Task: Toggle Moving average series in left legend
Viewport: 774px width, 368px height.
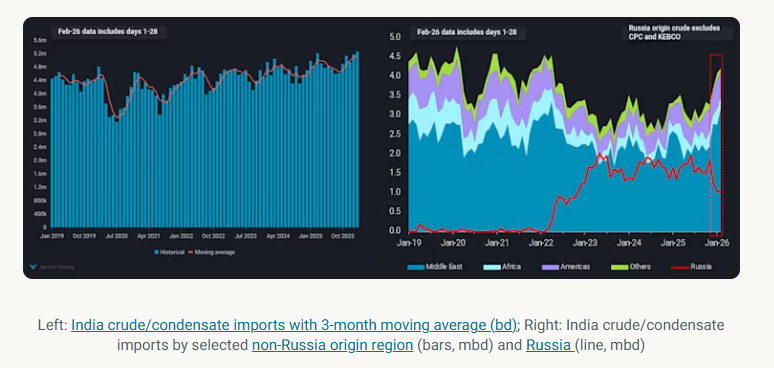Action: point(212,252)
